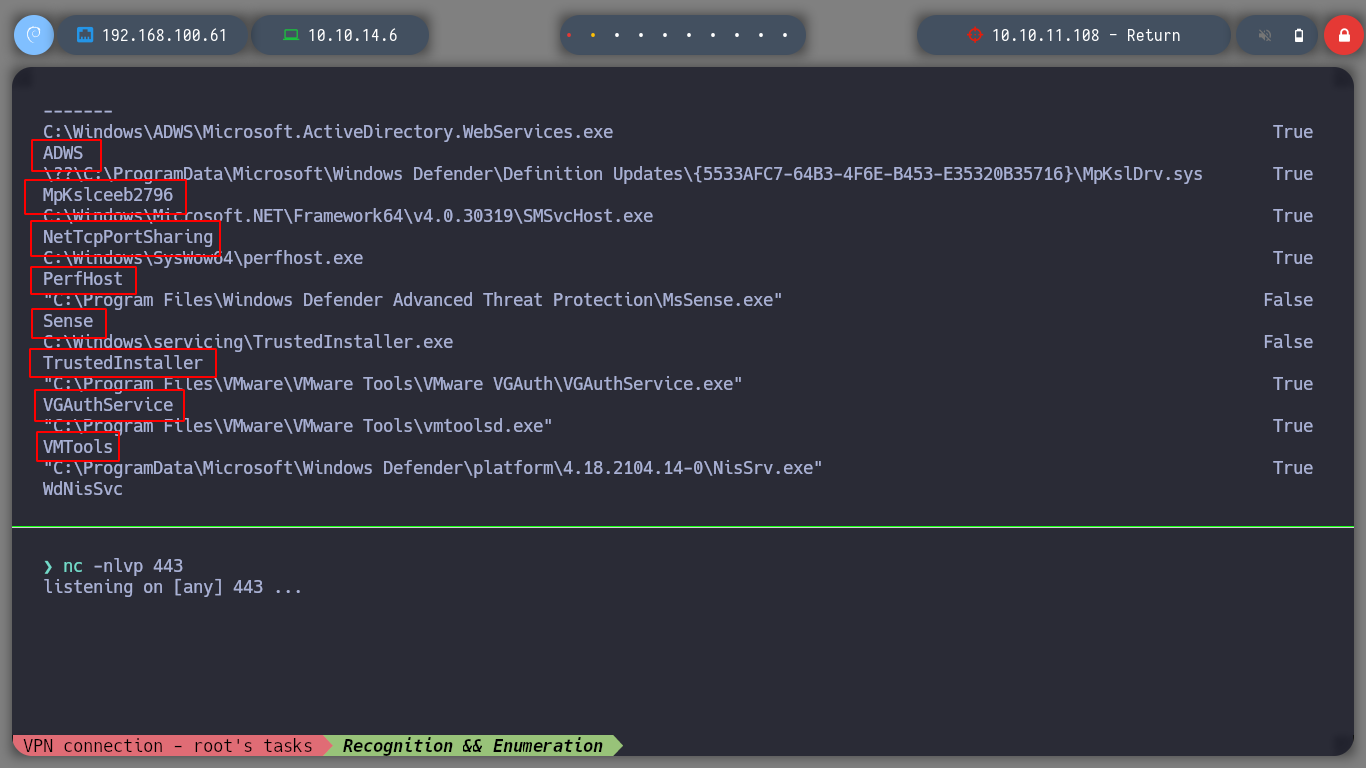Click the TrustedInstaller service name
Image resolution: width=1366 pixels, height=768 pixels.
[123, 363]
